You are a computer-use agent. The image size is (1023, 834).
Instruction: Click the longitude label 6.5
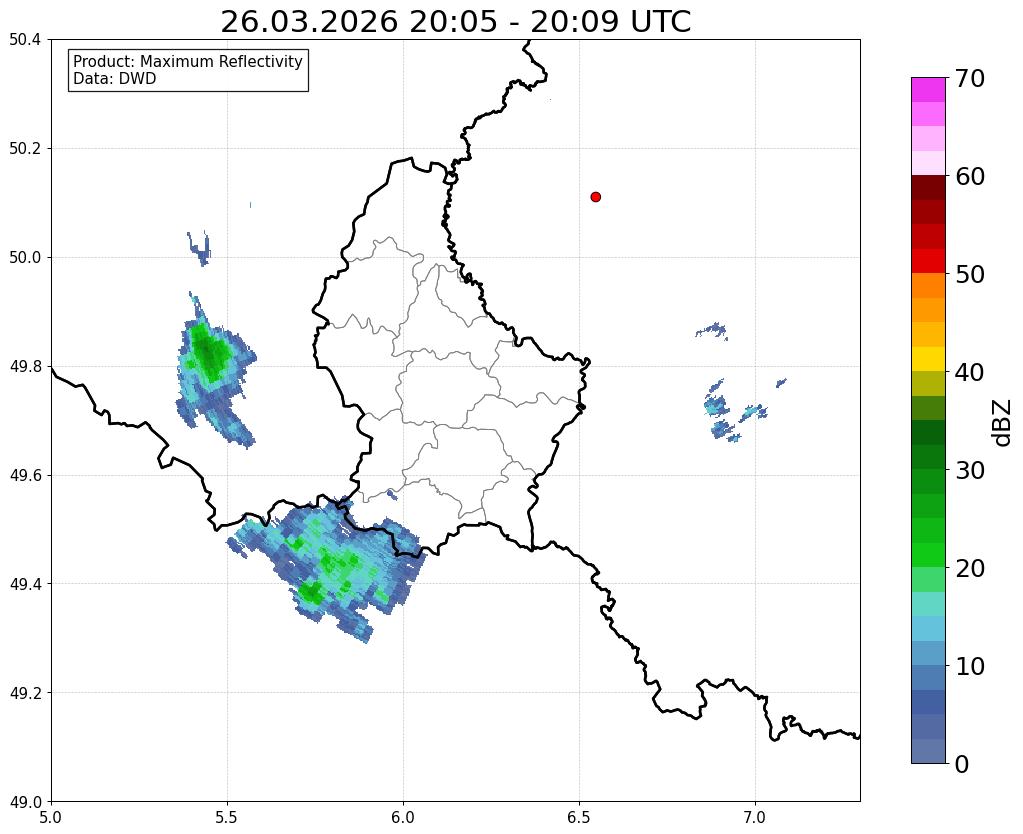click(x=579, y=817)
